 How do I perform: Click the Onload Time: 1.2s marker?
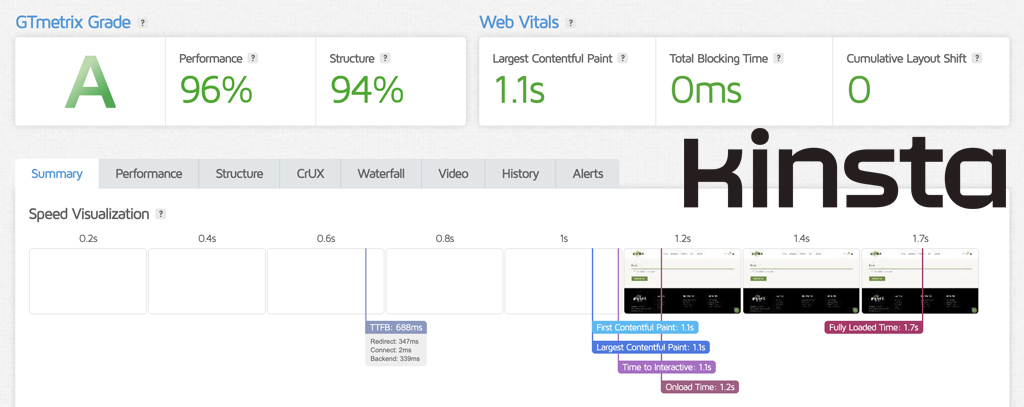click(x=700, y=387)
